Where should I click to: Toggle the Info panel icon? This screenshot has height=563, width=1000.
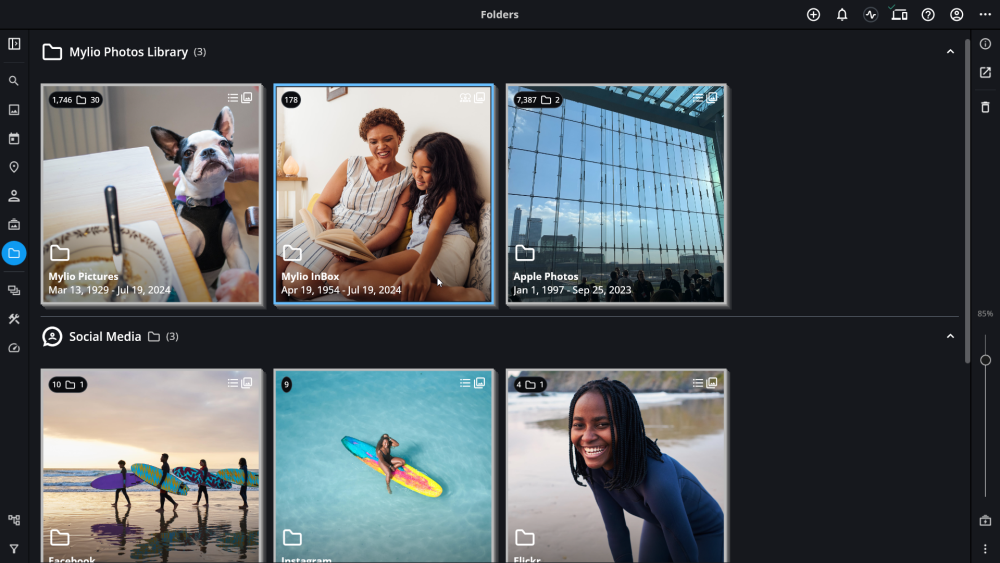click(985, 44)
